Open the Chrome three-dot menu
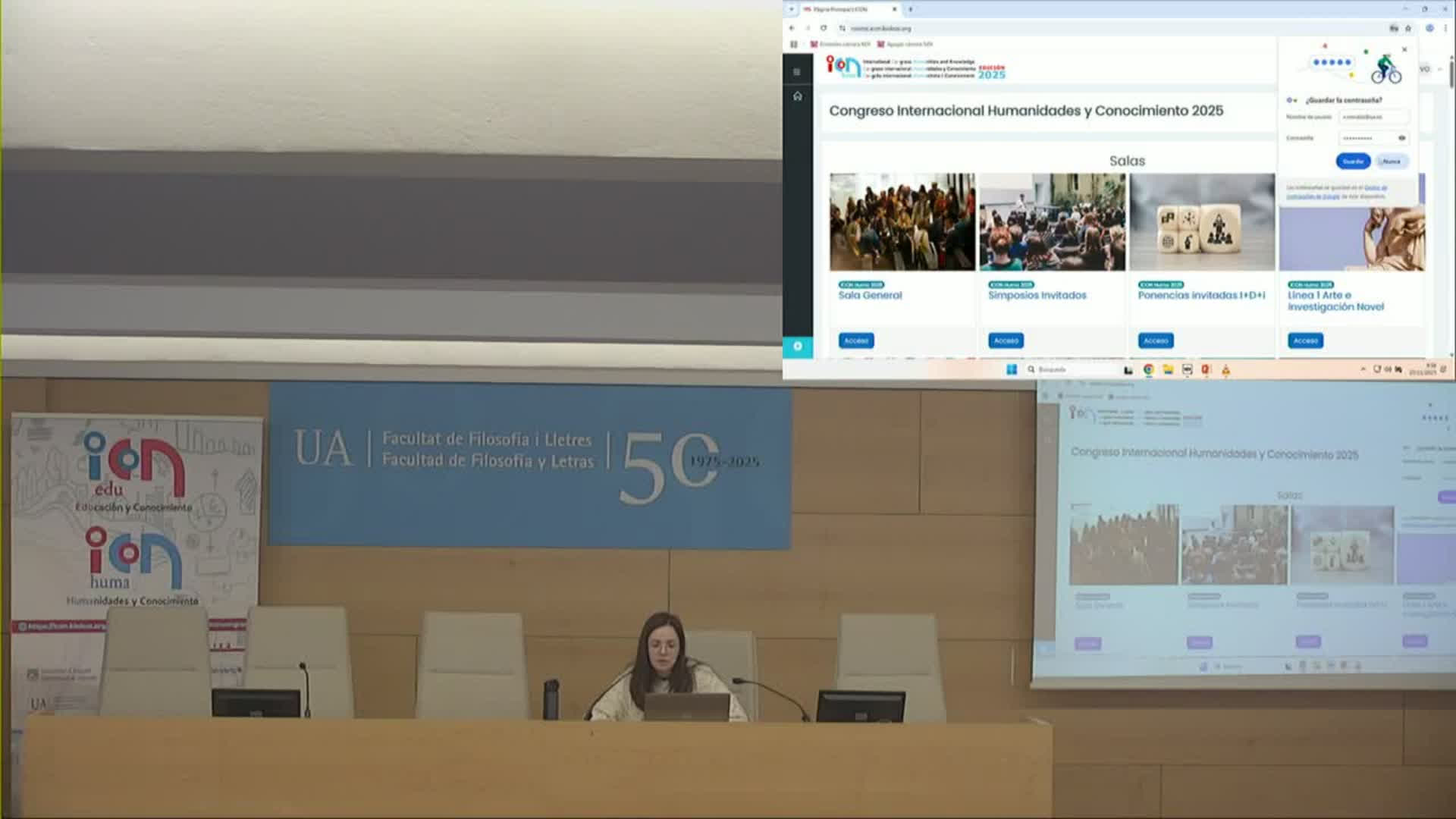 [x=1445, y=28]
